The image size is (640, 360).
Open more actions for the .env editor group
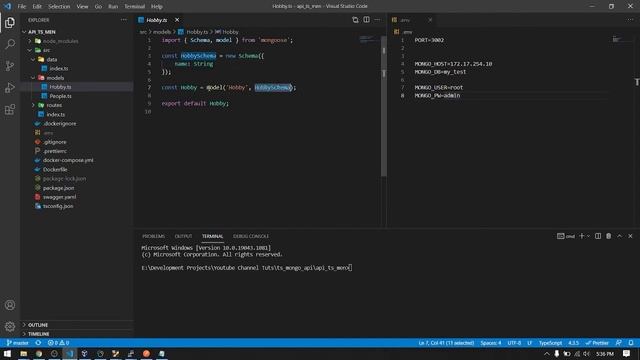click(631, 20)
